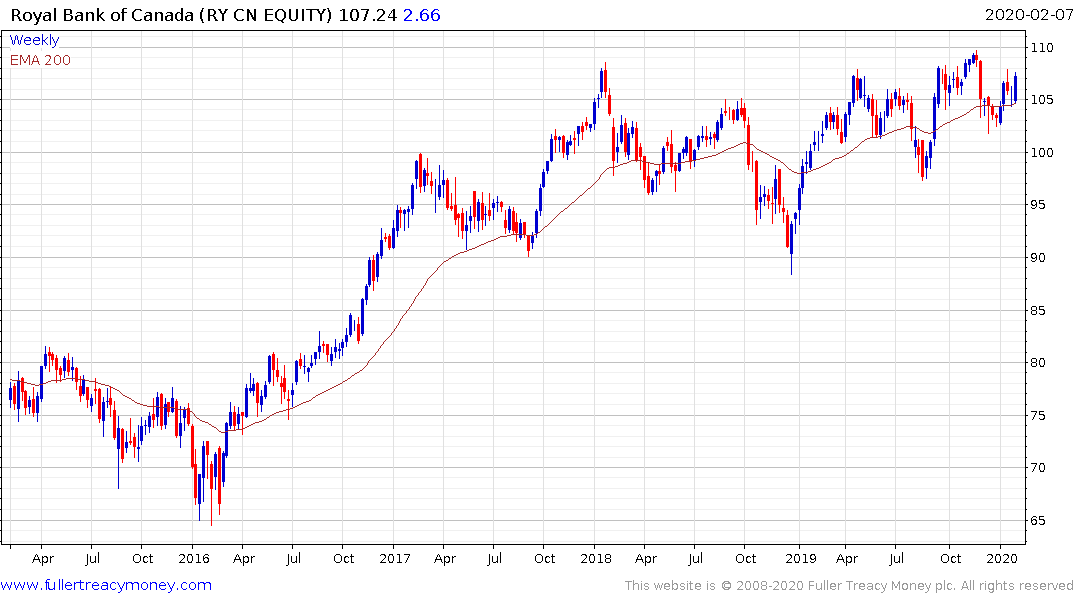This screenshot has width=1075, height=600.
Task: Select the 2019 year label on the time axis
Action: [800, 559]
